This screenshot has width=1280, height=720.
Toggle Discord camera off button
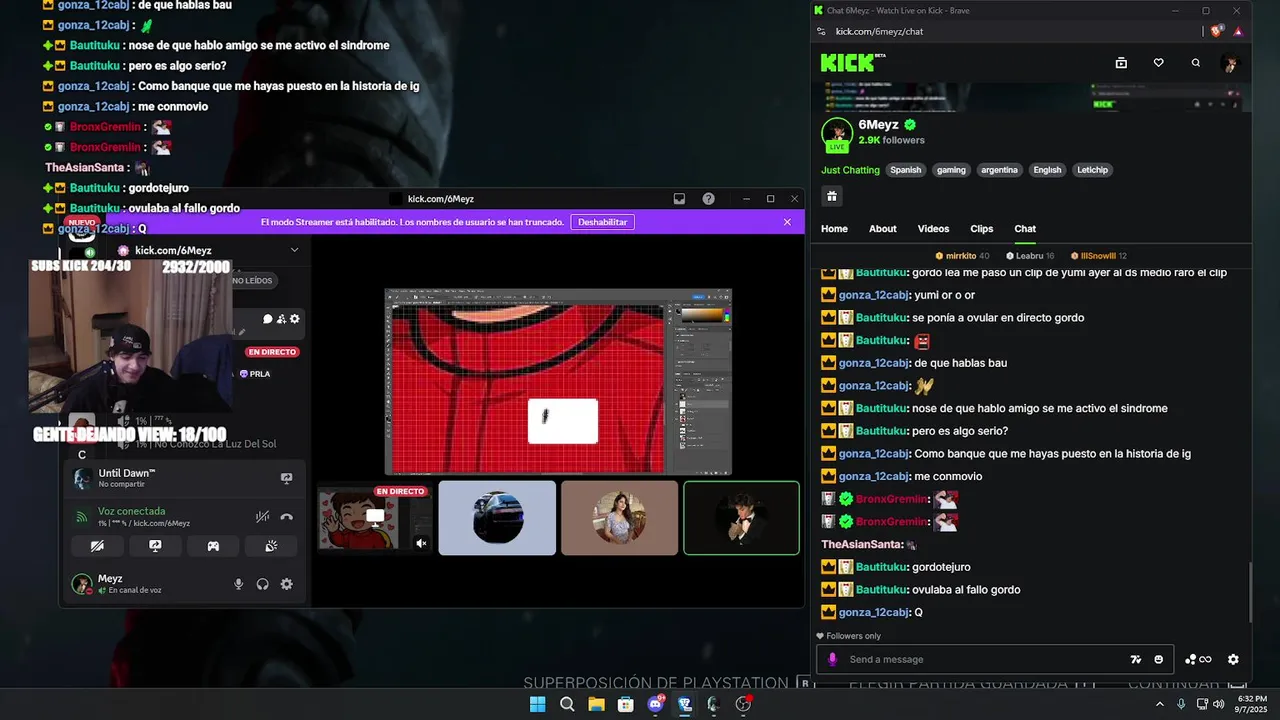click(x=97, y=546)
